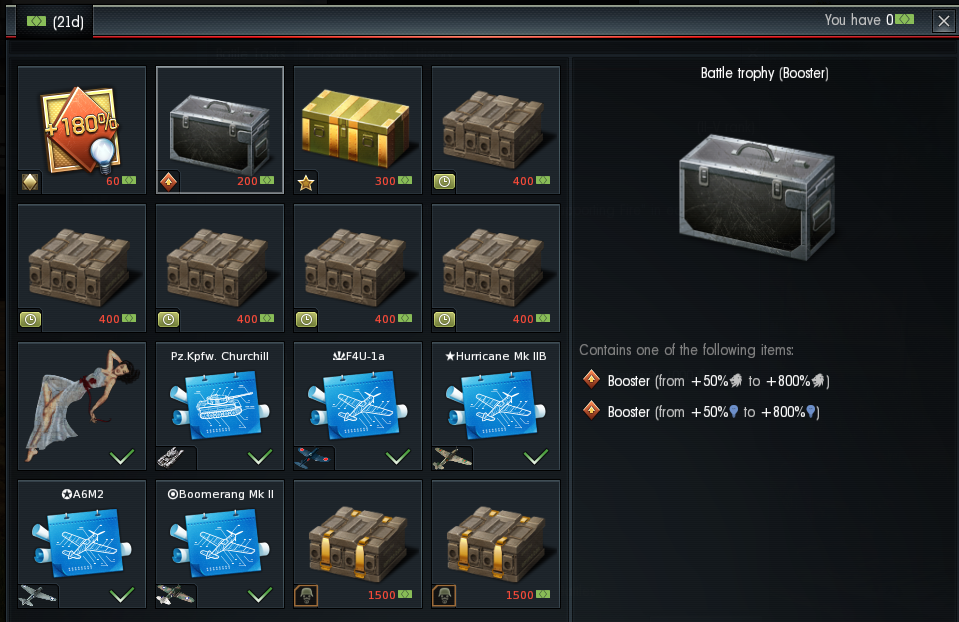Choose the F4U-1a aircraft blueprint
959x622 pixels.
(x=358, y=406)
